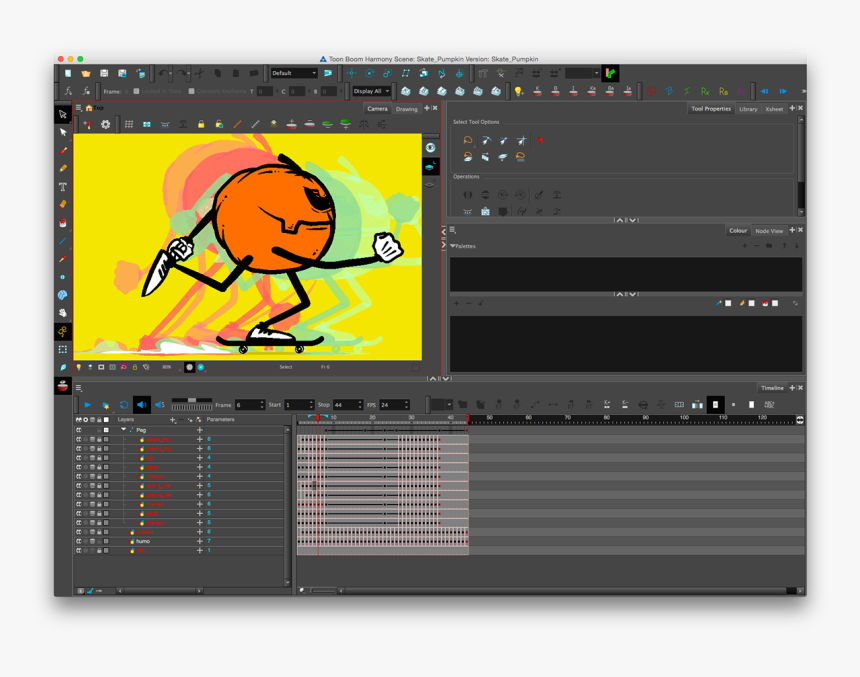Image resolution: width=860 pixels, height=677 pixels.
Task: Select the Paint bucket tool
Action: pos(63,223)
